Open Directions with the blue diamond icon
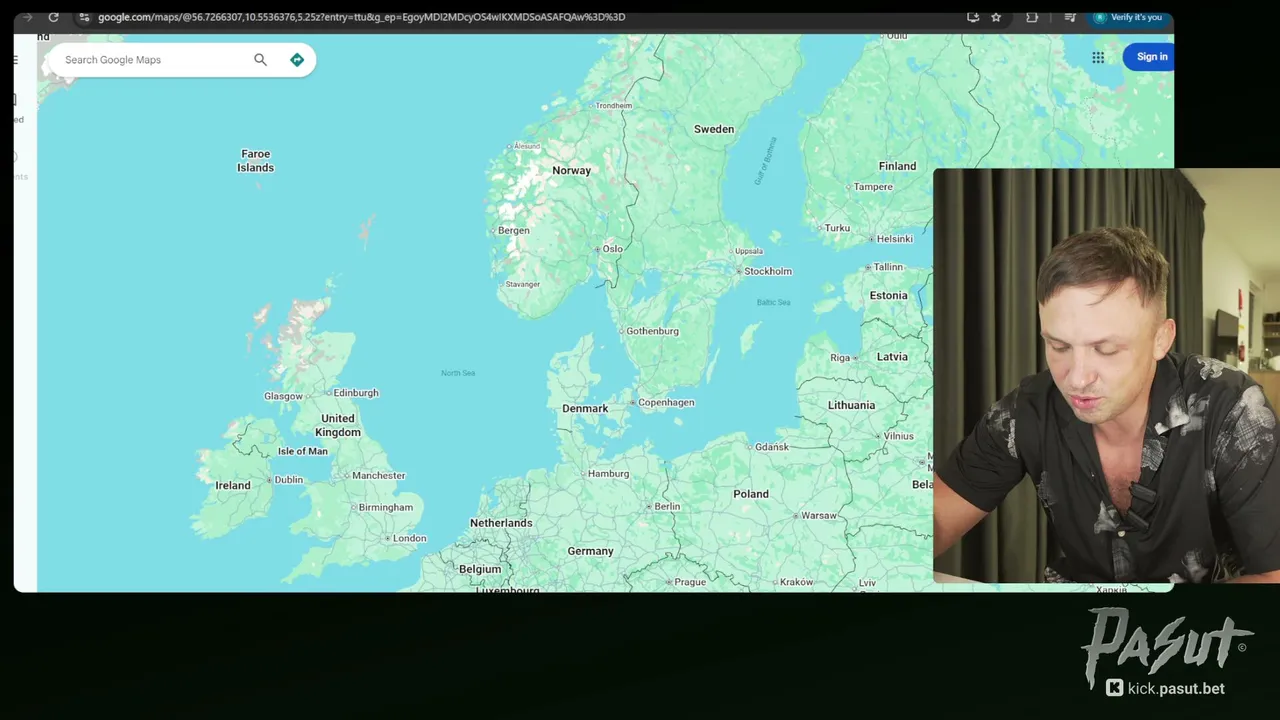This screenshot has width=1280, height=720. (x=297, y=60)
